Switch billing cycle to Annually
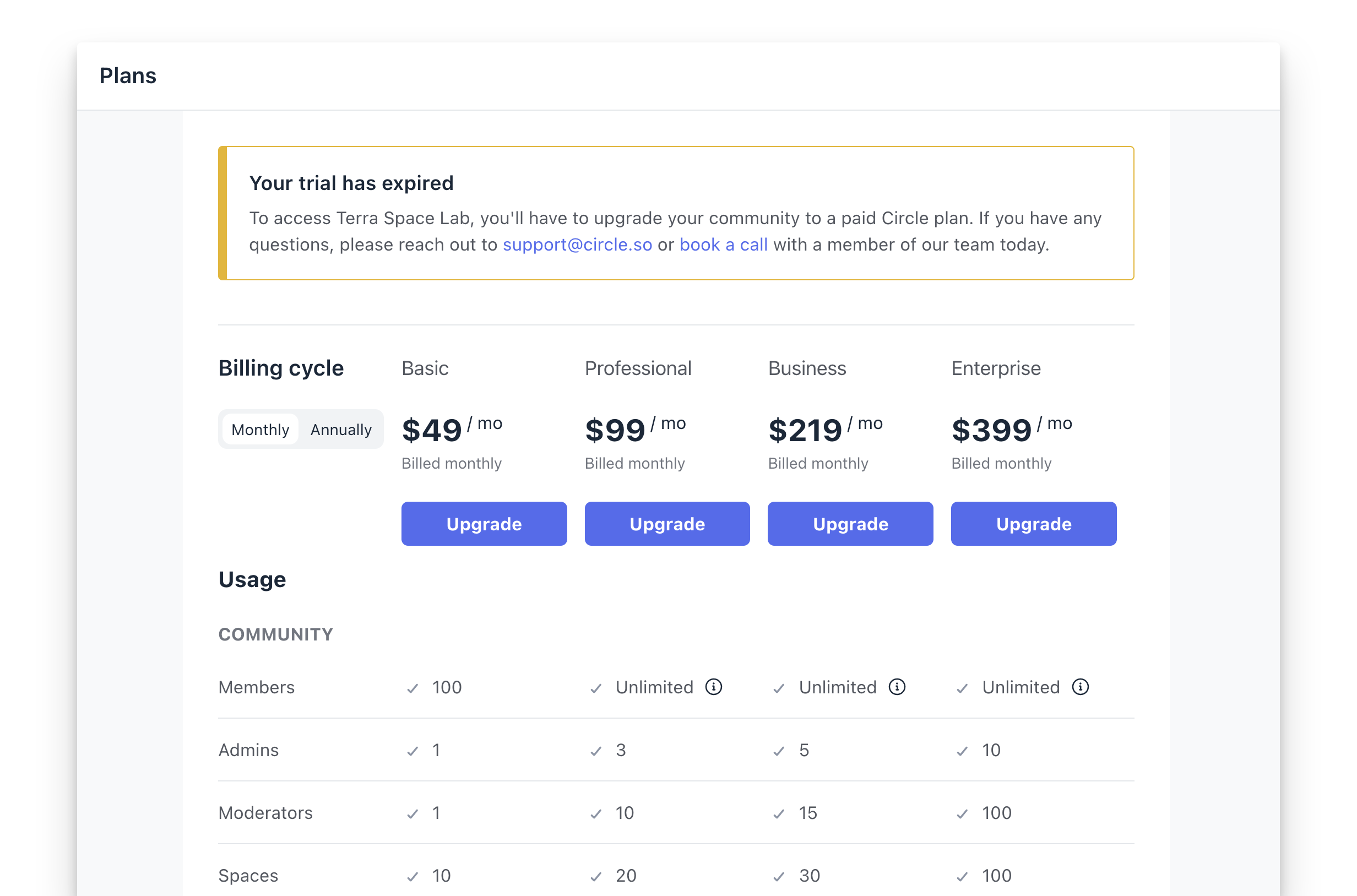 tap(340, 429)
